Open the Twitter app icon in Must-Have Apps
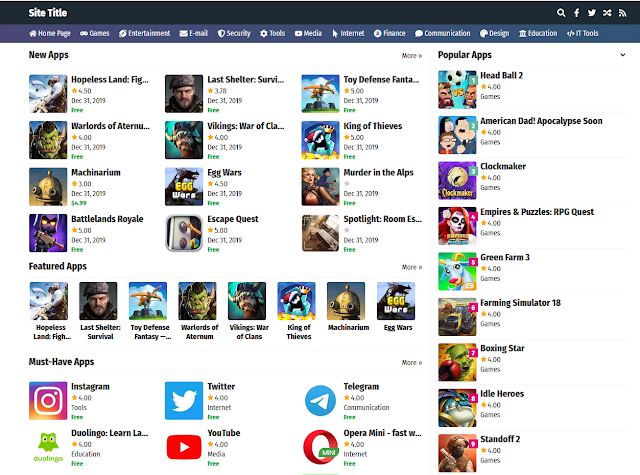This screenshot has width=640, height=475. click(x=184, y=401)
